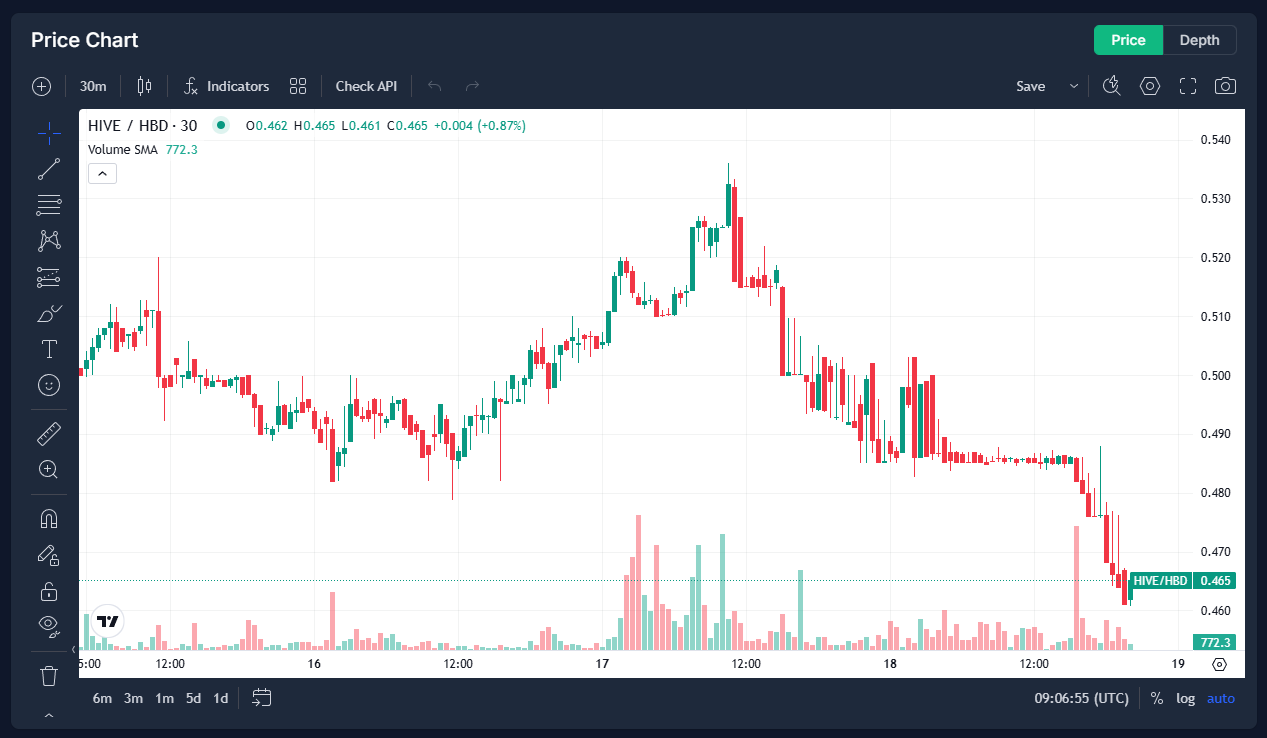The height and width of the screenshot is (738, 1267).
Task: Click the 0.480 price axis label
Action: coord(1215,493)
